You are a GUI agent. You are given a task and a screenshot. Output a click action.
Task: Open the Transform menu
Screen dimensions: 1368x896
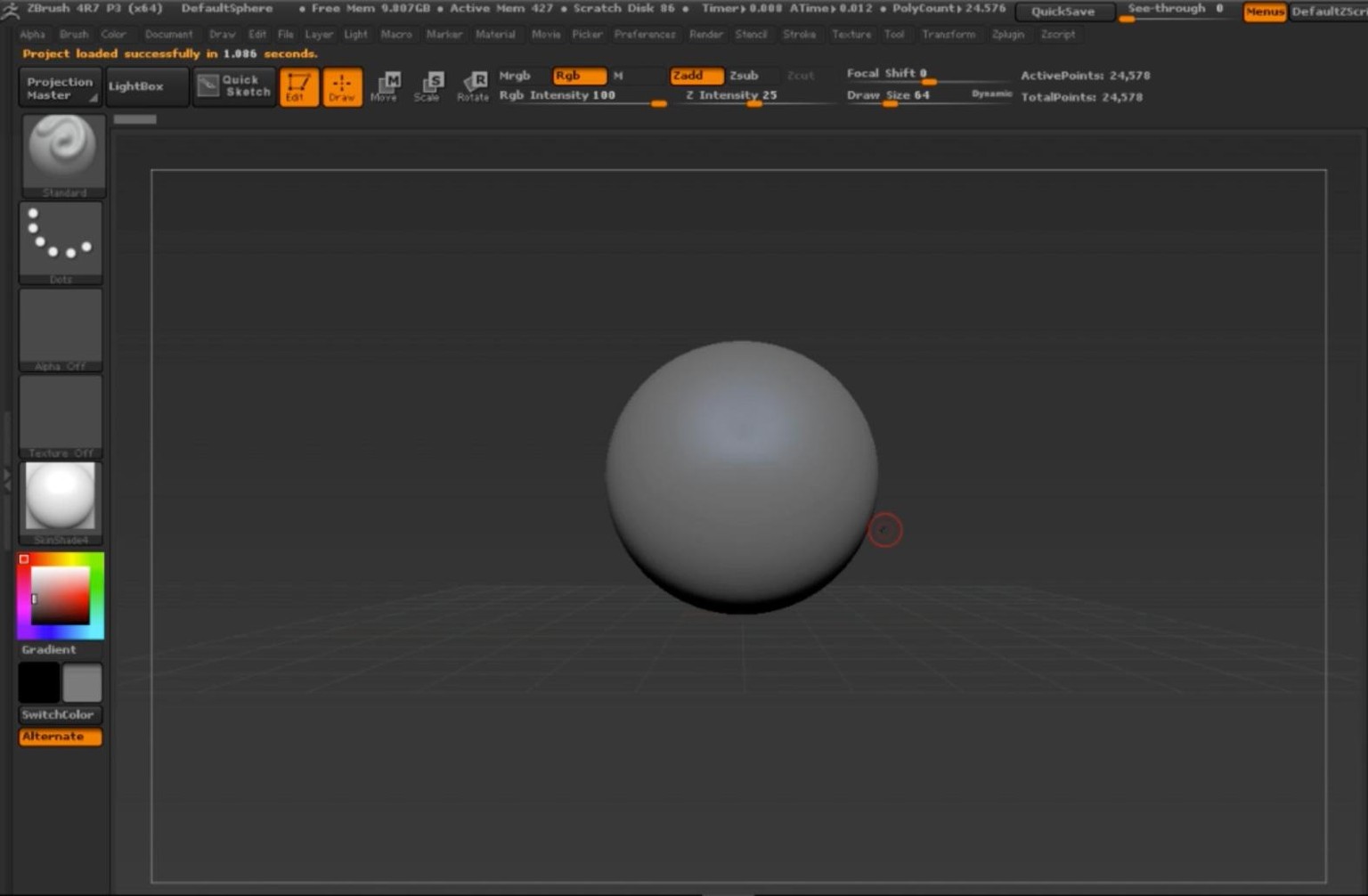tap(949, 34)
